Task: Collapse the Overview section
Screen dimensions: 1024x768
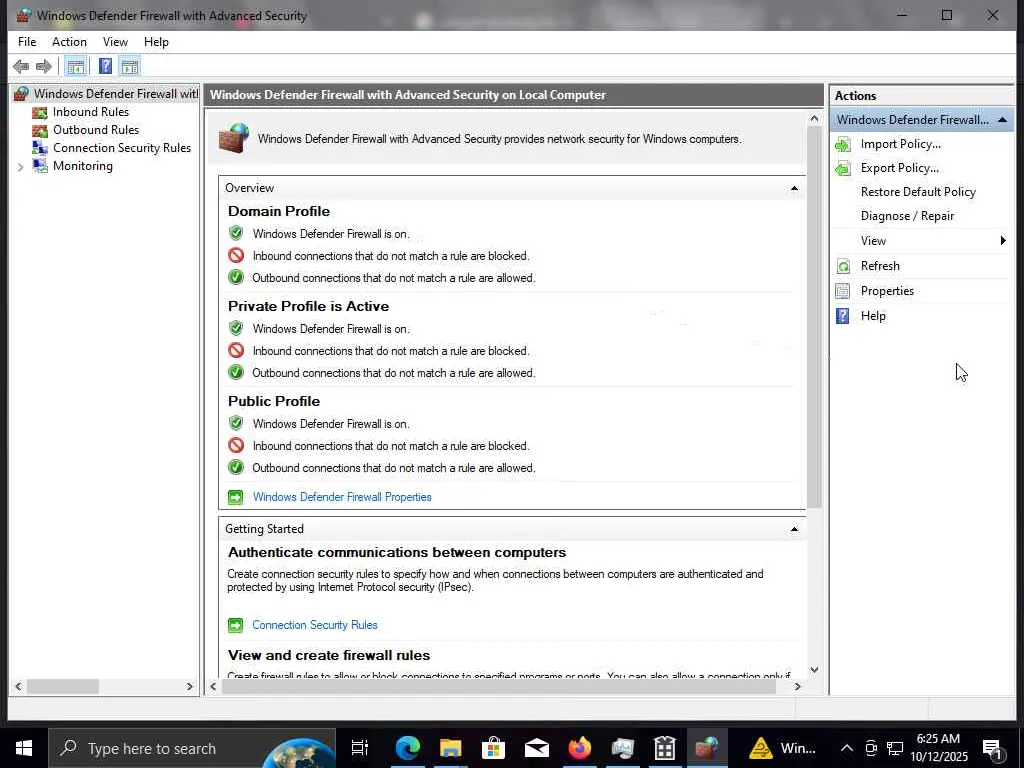Action: click(x=794, y=188)
